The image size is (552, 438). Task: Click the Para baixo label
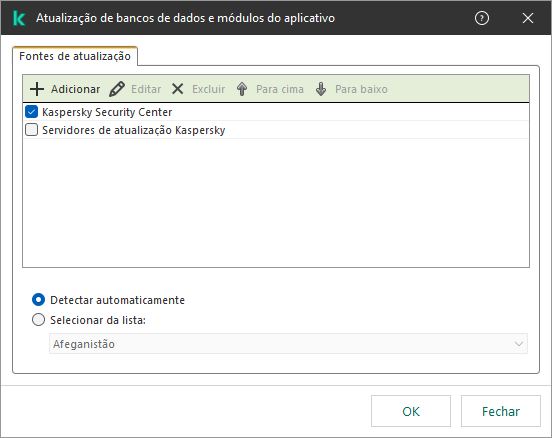pyautogui.click(x=361, y=89)
